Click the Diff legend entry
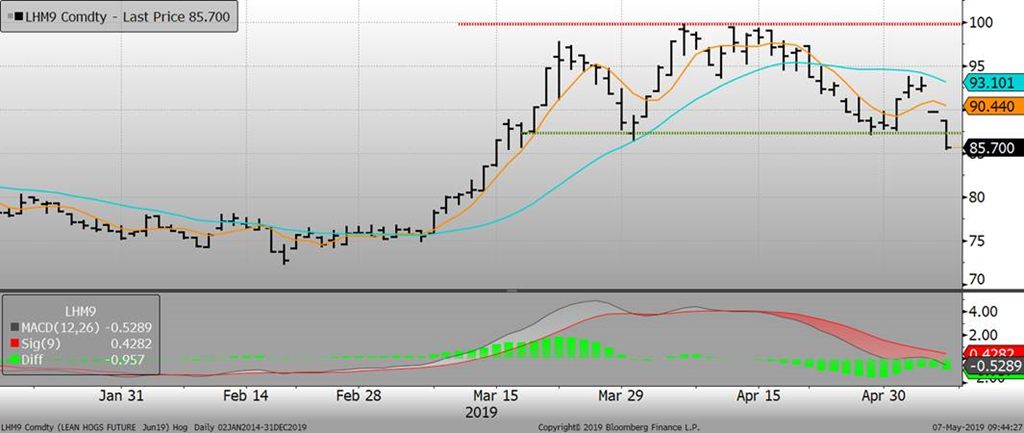Image resolution: width=1024 pixels, height=433 pixels. coord(34,358)
